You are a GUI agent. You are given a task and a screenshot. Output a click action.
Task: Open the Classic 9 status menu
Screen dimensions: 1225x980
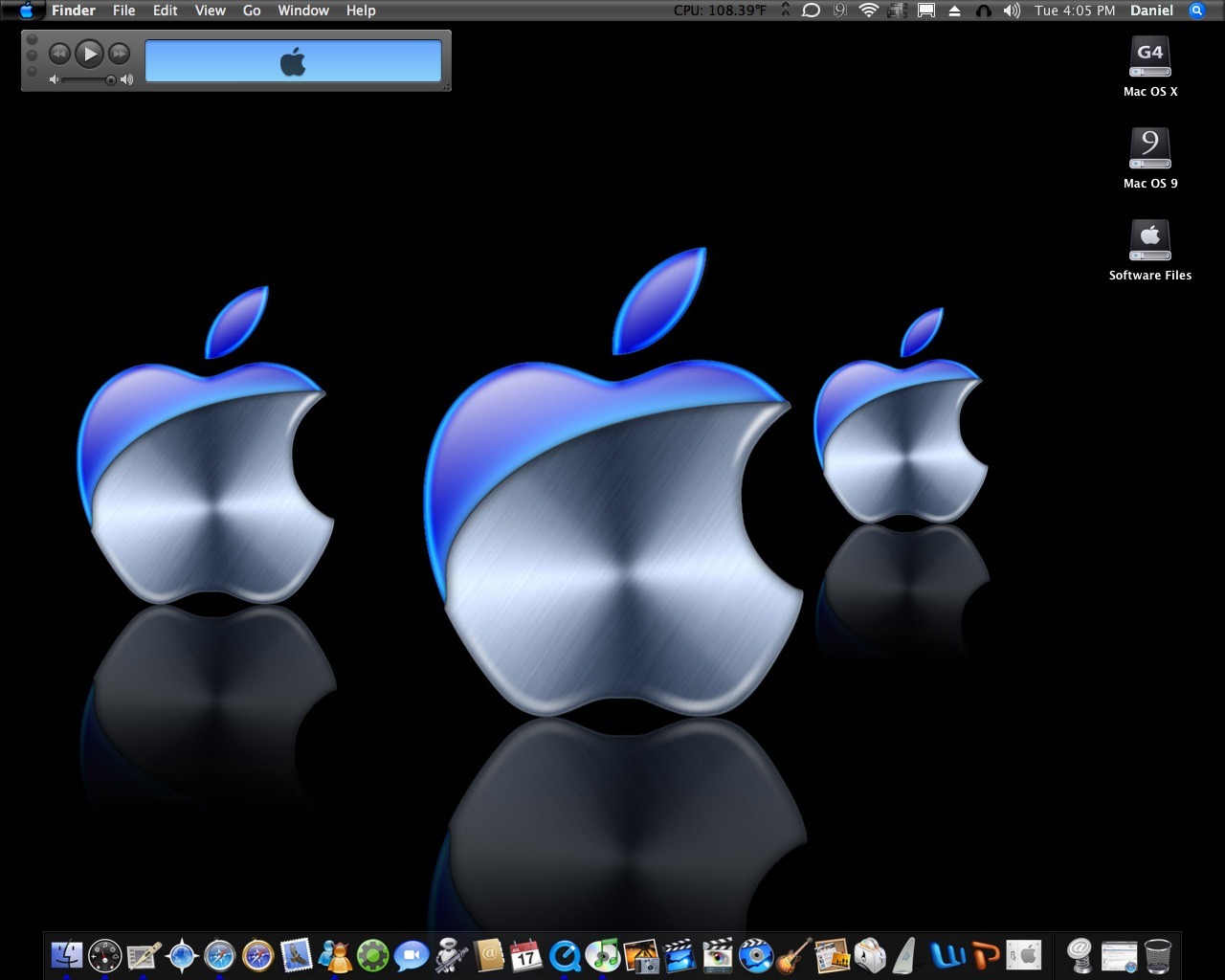(840, 11)
